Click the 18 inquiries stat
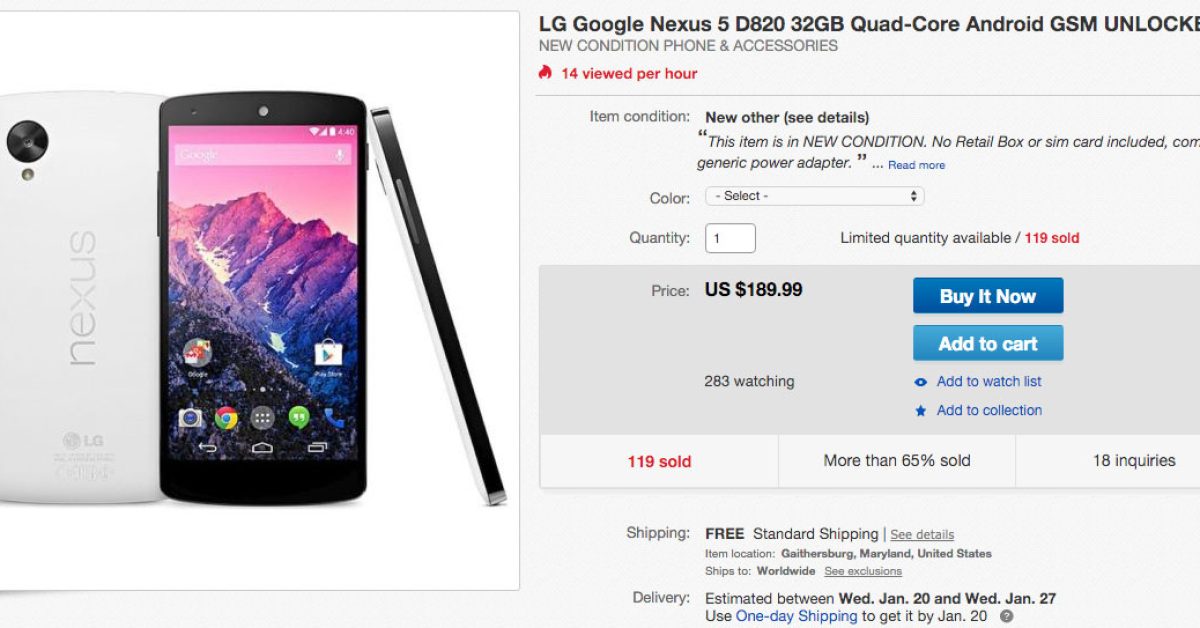Viewport: 1200px width, 628px height. coord(1133,461)
